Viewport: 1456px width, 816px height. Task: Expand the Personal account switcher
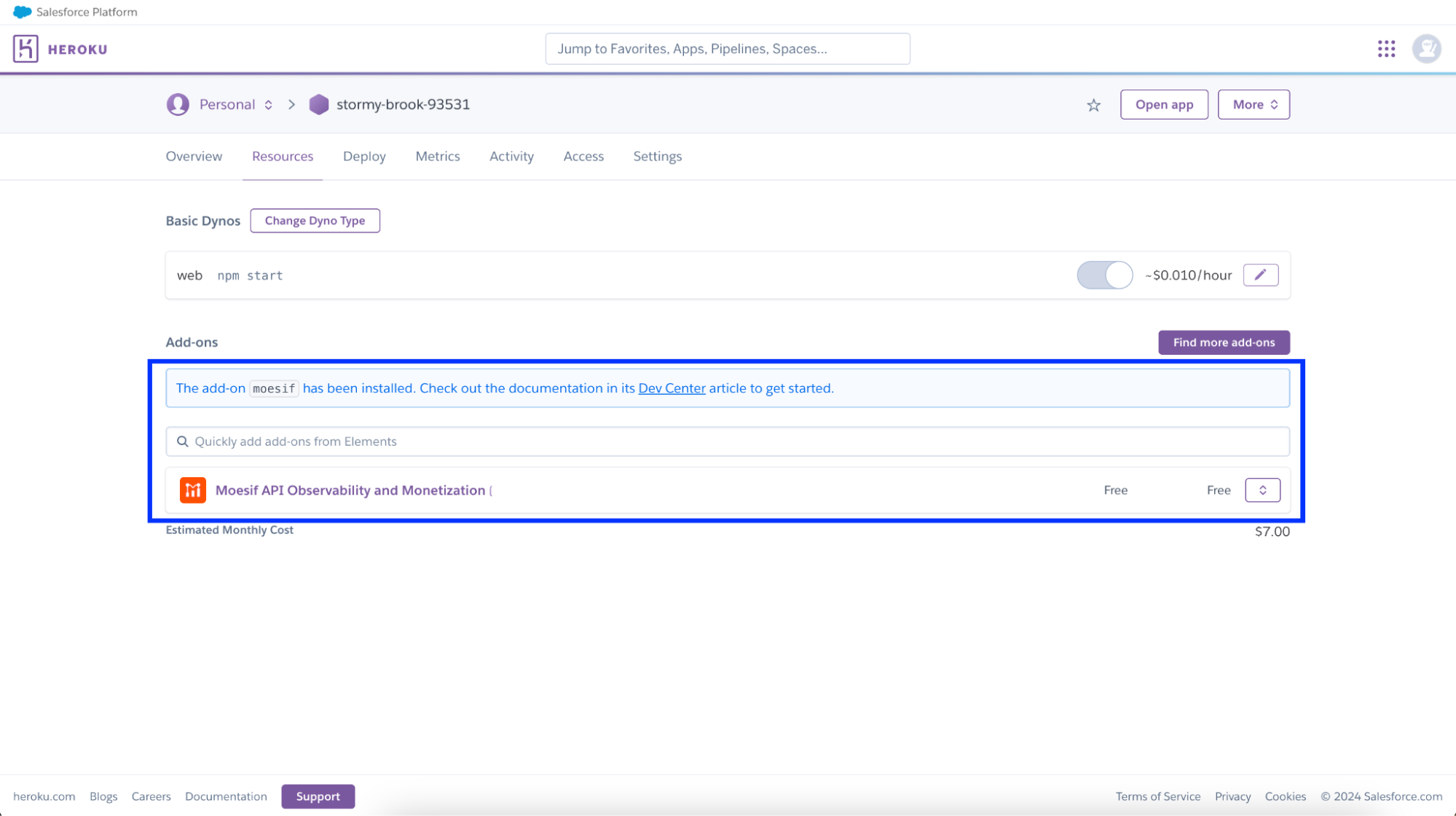coord(235,104)
